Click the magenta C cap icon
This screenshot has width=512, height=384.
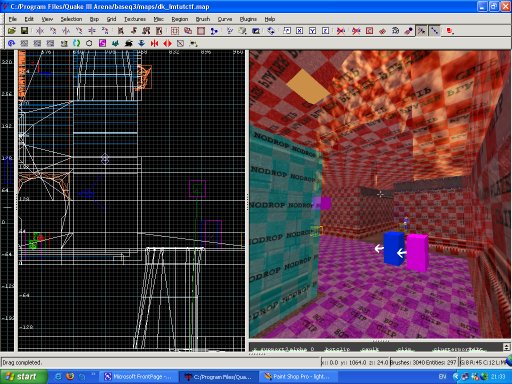point(102,43)
